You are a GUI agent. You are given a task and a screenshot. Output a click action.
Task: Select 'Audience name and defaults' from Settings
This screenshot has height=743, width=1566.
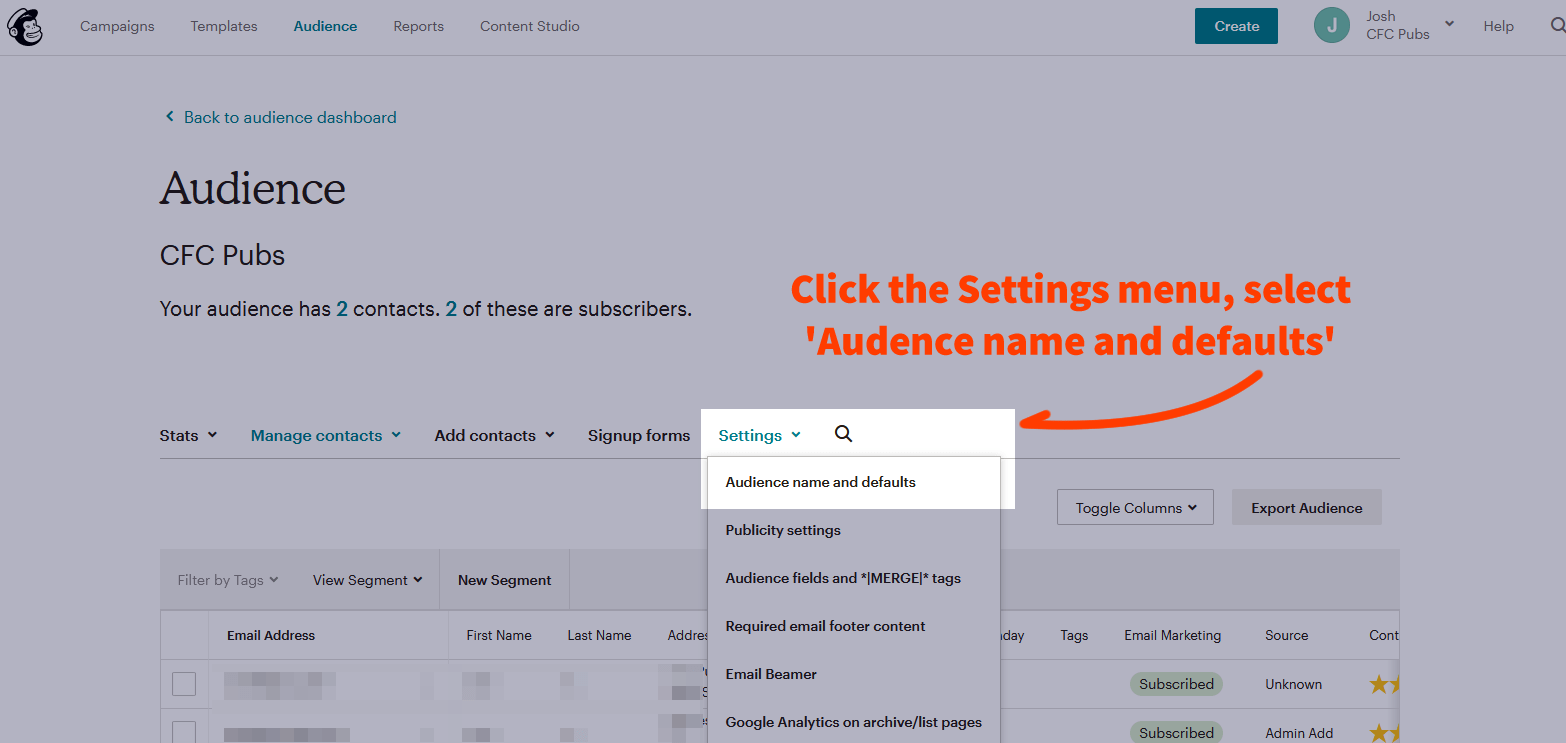[820, 481]
